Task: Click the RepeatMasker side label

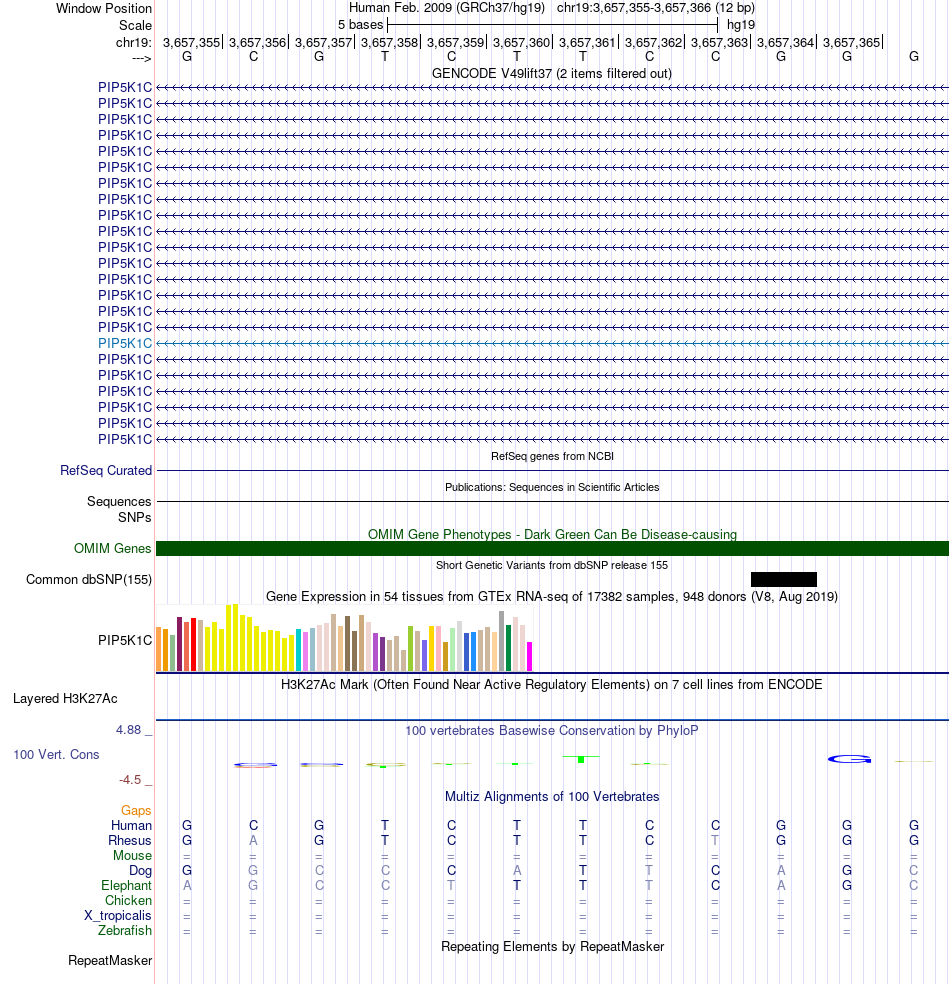Action: tap(110, 961)
